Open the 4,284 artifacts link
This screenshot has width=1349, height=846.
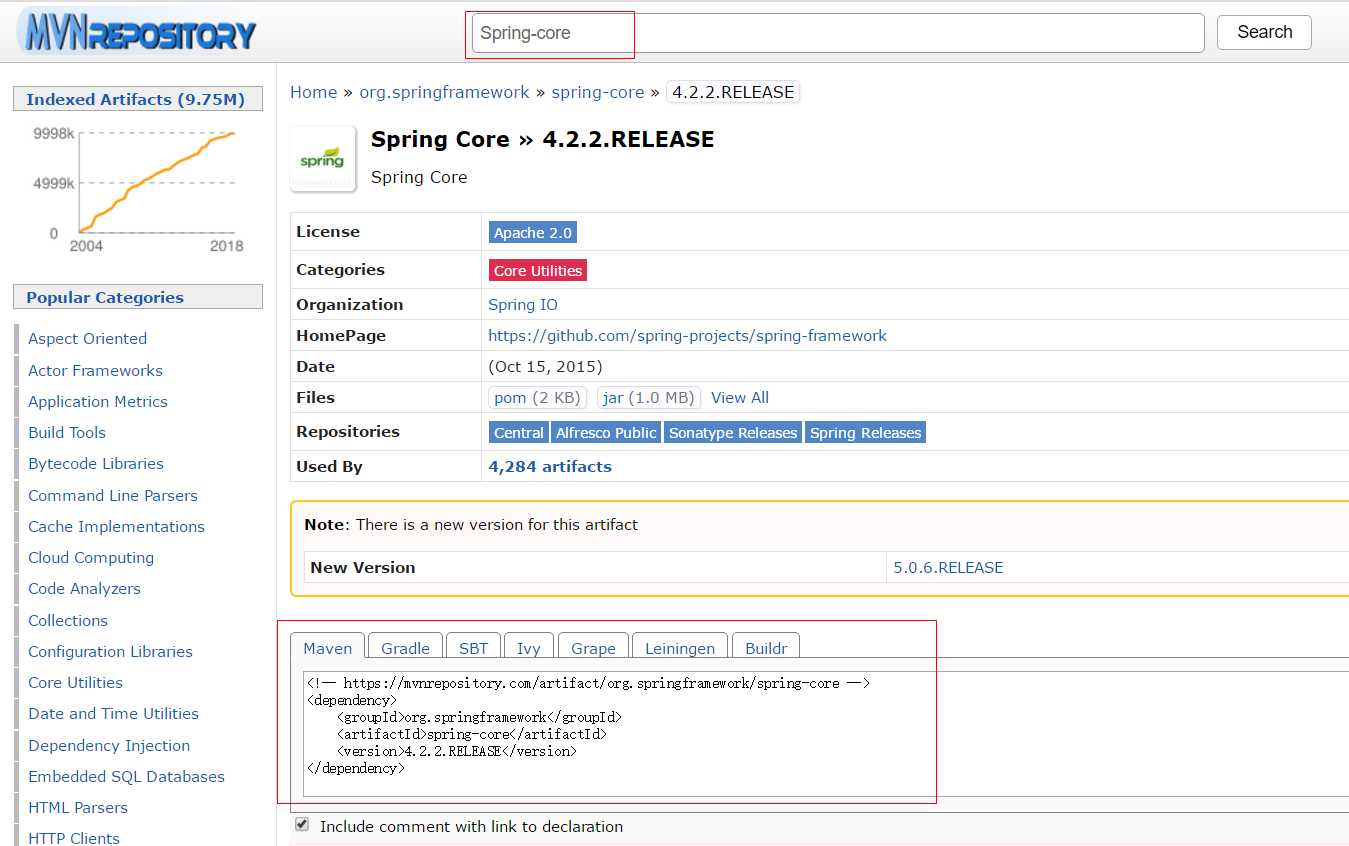[550, 467]
